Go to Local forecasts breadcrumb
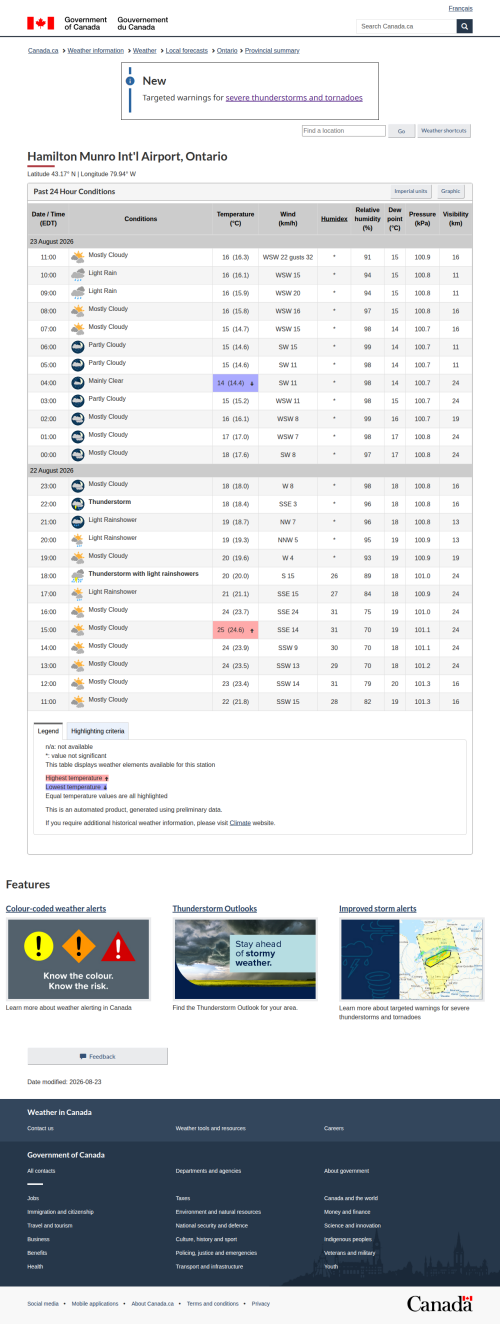The image size is (500, 1324). pyautogui.click(x=186, y=50)
